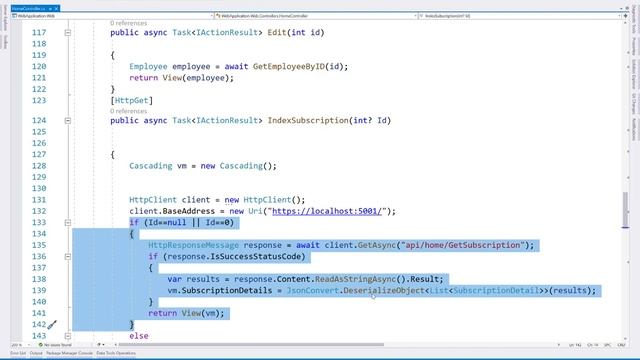
Task: Click the else keyword at line 143
Action: tap(139, 336)
